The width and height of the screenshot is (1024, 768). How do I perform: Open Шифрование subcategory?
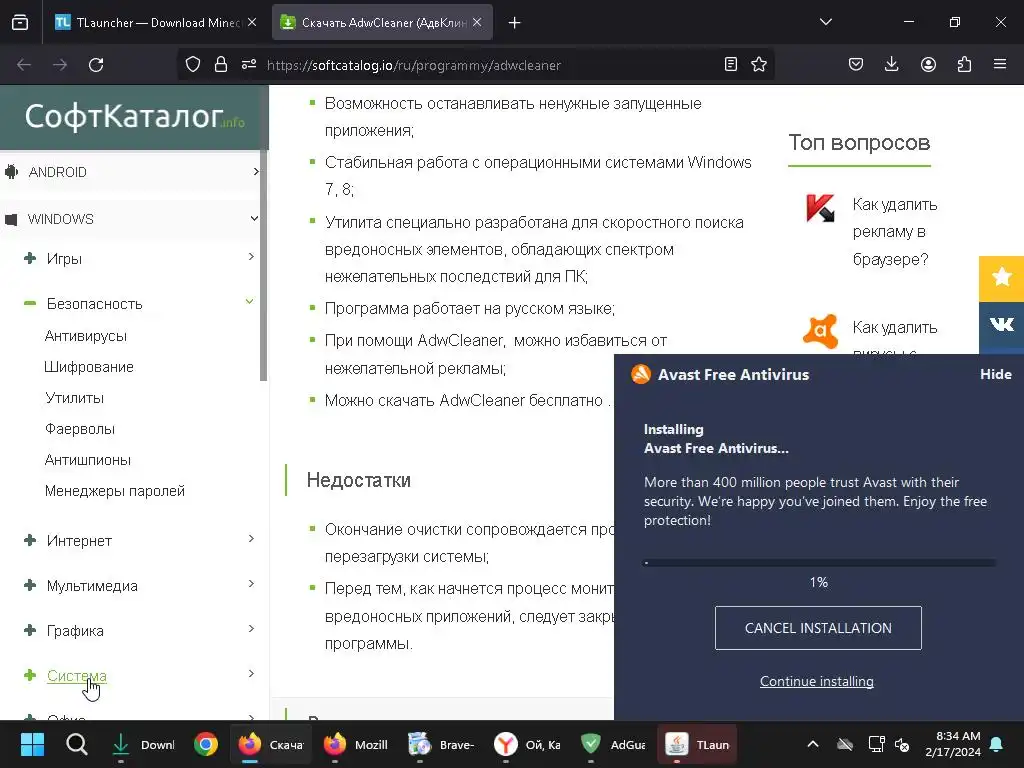click(89, 367)
